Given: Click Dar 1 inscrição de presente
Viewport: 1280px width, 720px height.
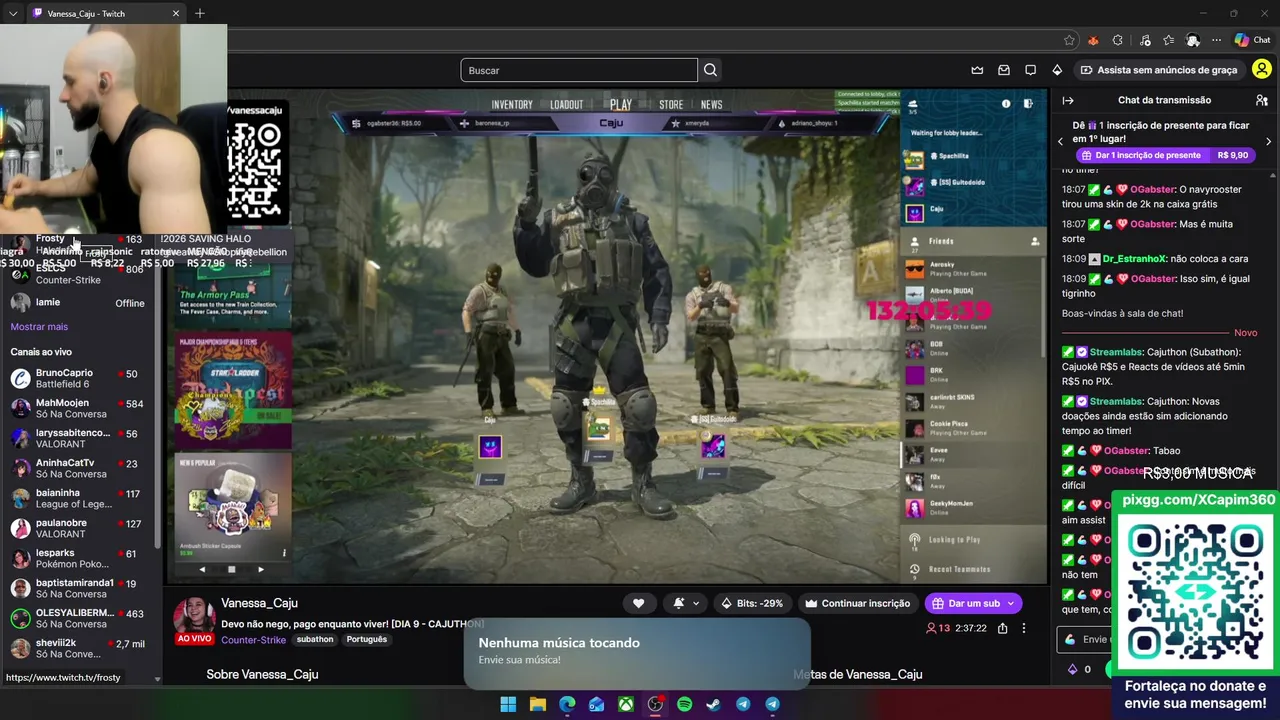Looking at the screenshot, I should (1164, 155).
